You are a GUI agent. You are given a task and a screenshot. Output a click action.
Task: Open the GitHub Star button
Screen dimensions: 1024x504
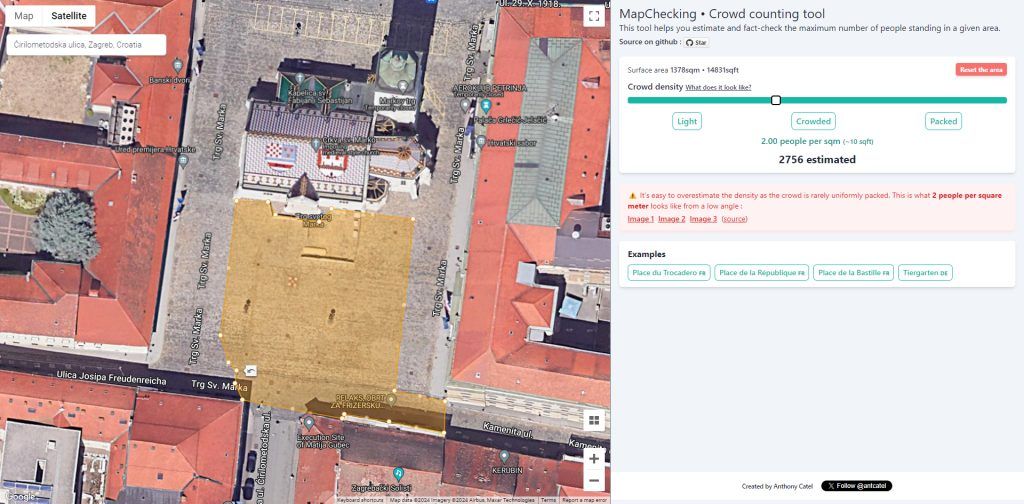click(x=697, y=42)
